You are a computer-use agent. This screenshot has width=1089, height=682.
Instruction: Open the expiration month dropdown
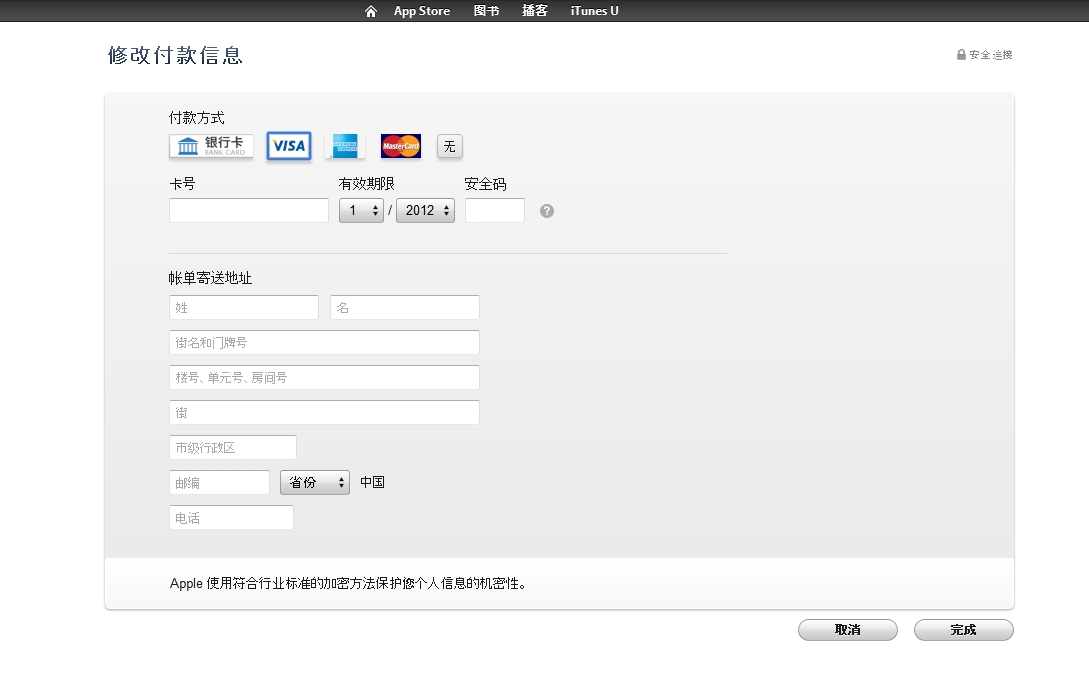point(361,211)
